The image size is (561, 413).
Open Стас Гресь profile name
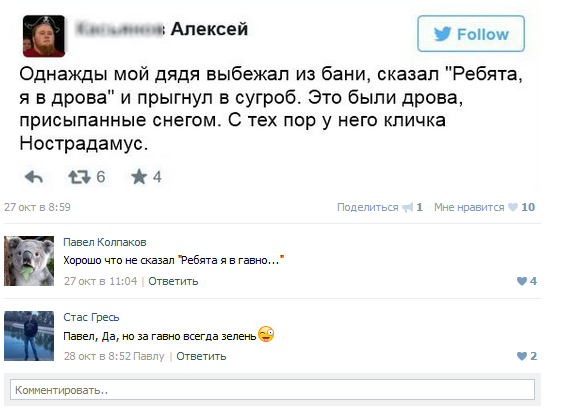coord(91,317)
